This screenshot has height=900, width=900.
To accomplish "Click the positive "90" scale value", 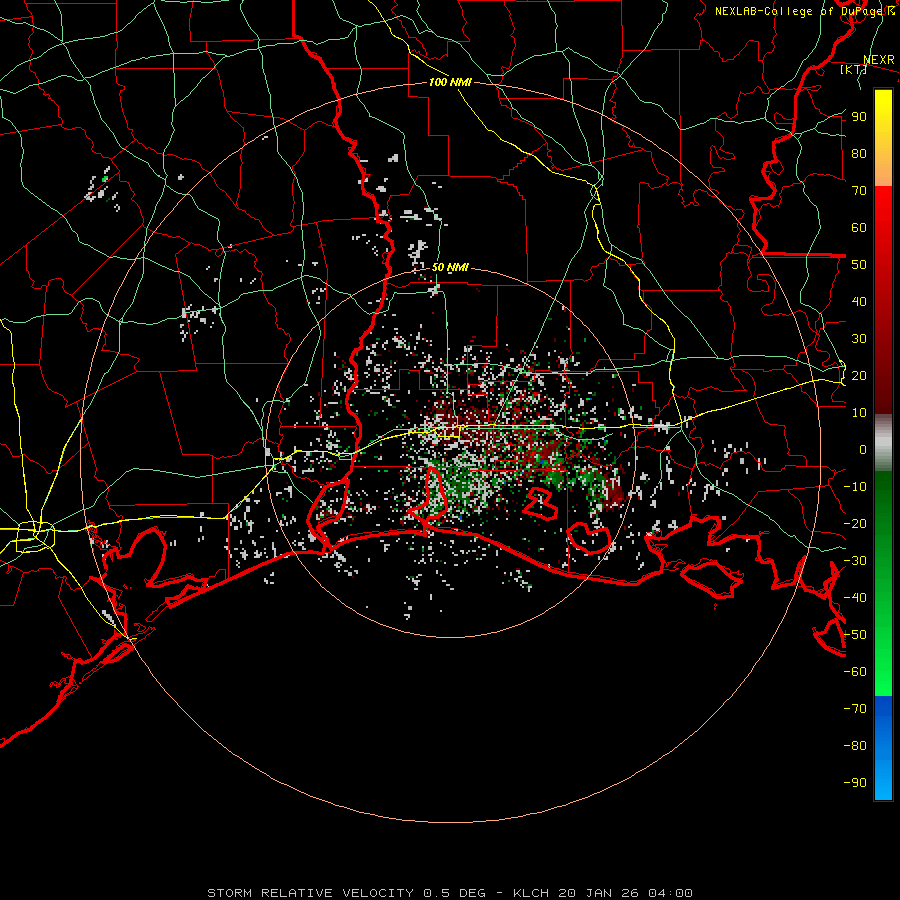I will point(859,117).
